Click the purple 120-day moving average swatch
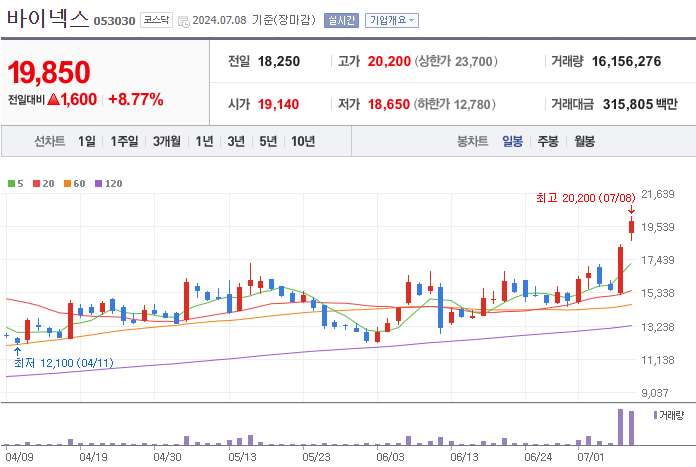Viewport: 696px width, 467px height. point(99,183)
